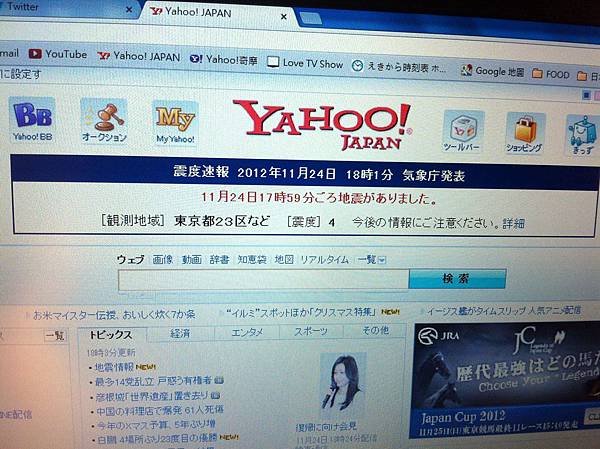Open the きっず robot icon
The image size is (600, 449).
582,135
